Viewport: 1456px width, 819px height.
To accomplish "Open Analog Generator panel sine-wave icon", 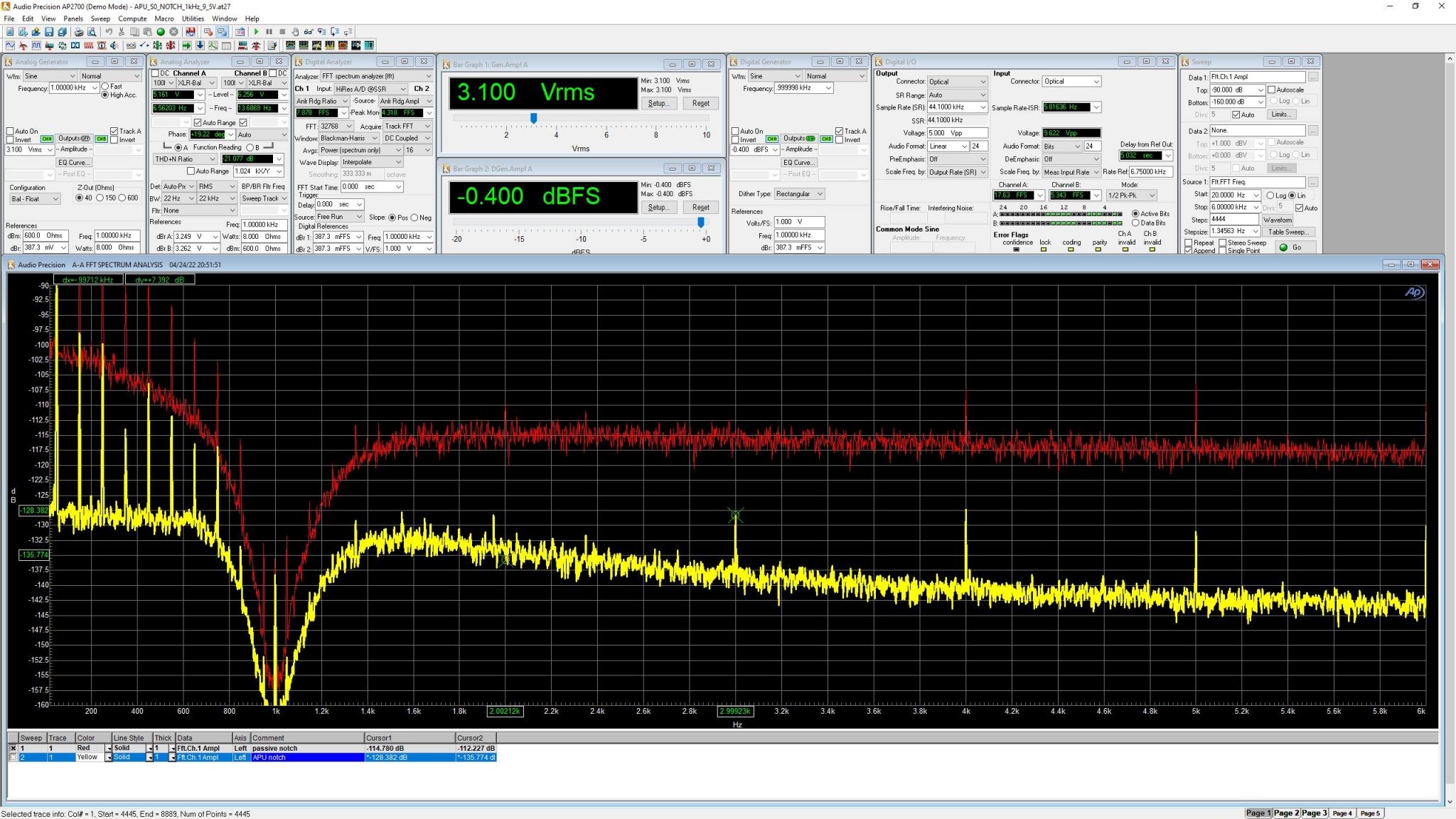I will tap(10, 45).
